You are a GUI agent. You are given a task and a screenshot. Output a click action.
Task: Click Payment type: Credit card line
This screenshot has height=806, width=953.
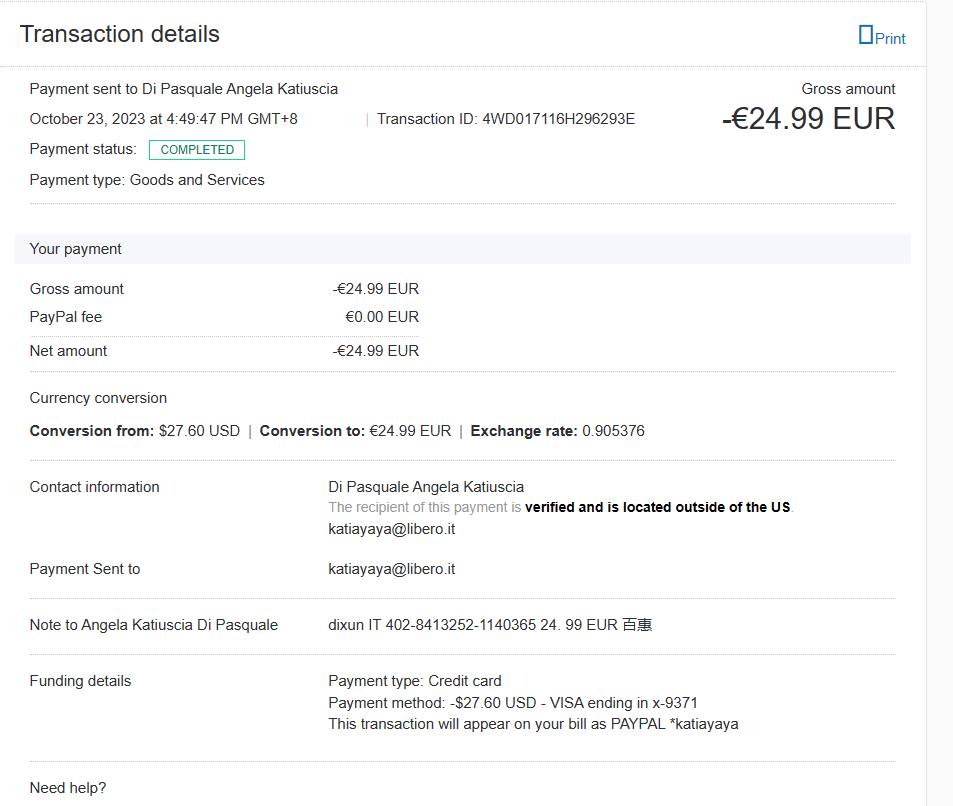(x=415, y=681)
